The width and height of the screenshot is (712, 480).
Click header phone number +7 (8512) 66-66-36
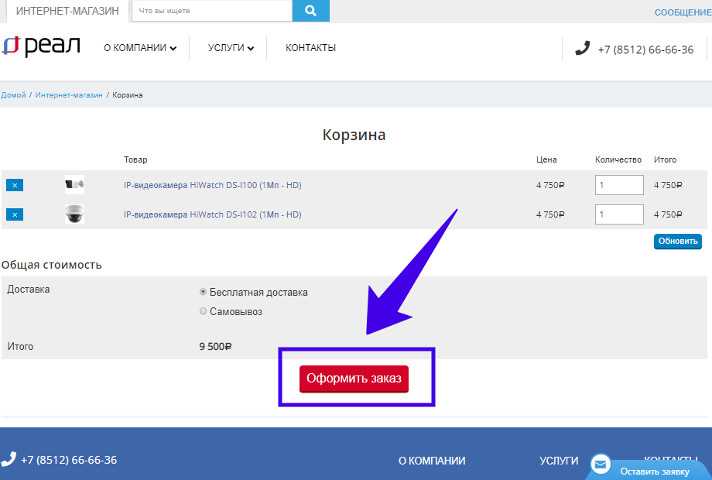click(646, 49)
